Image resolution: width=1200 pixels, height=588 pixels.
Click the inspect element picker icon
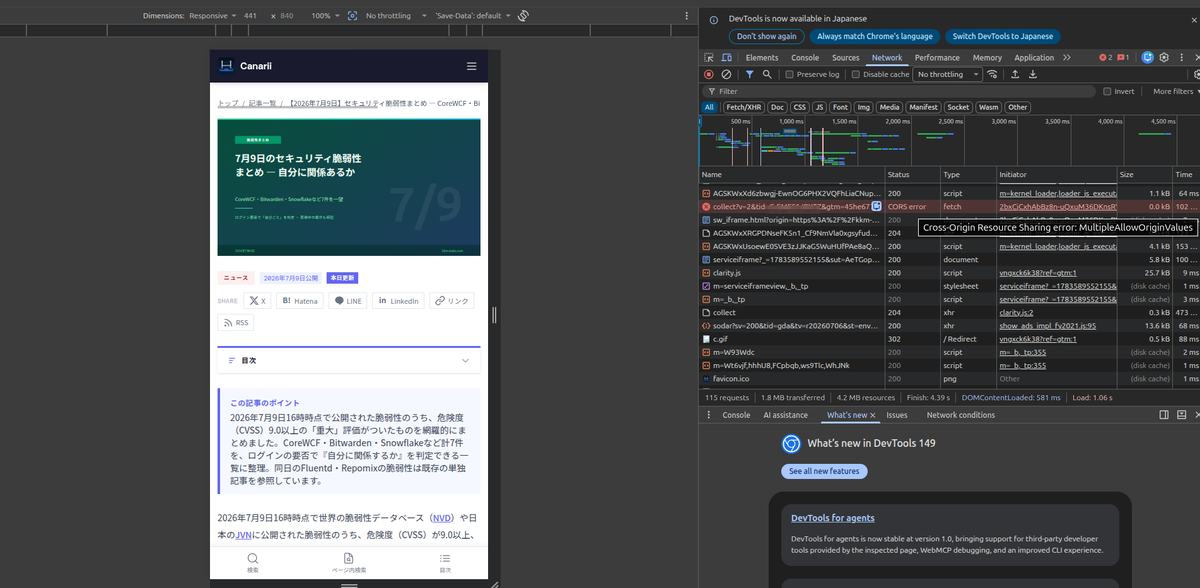click(709, 58)
